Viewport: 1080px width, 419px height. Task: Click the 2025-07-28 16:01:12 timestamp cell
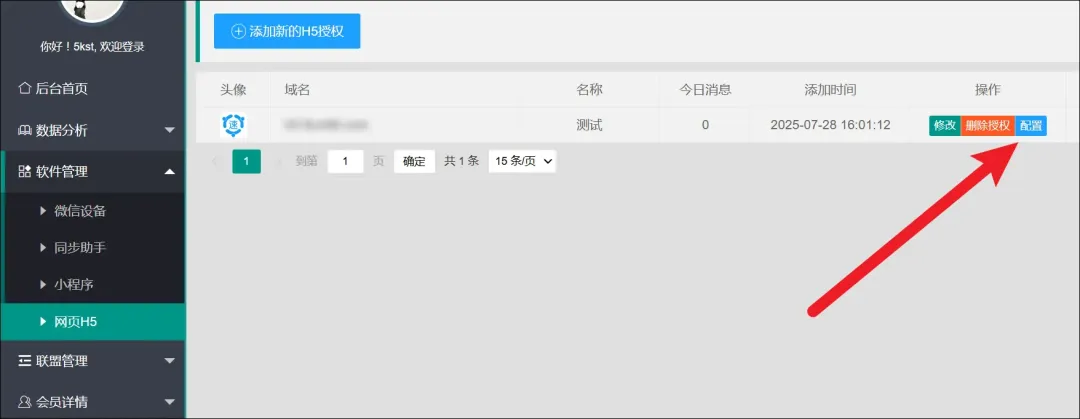[x=831, y=125]
